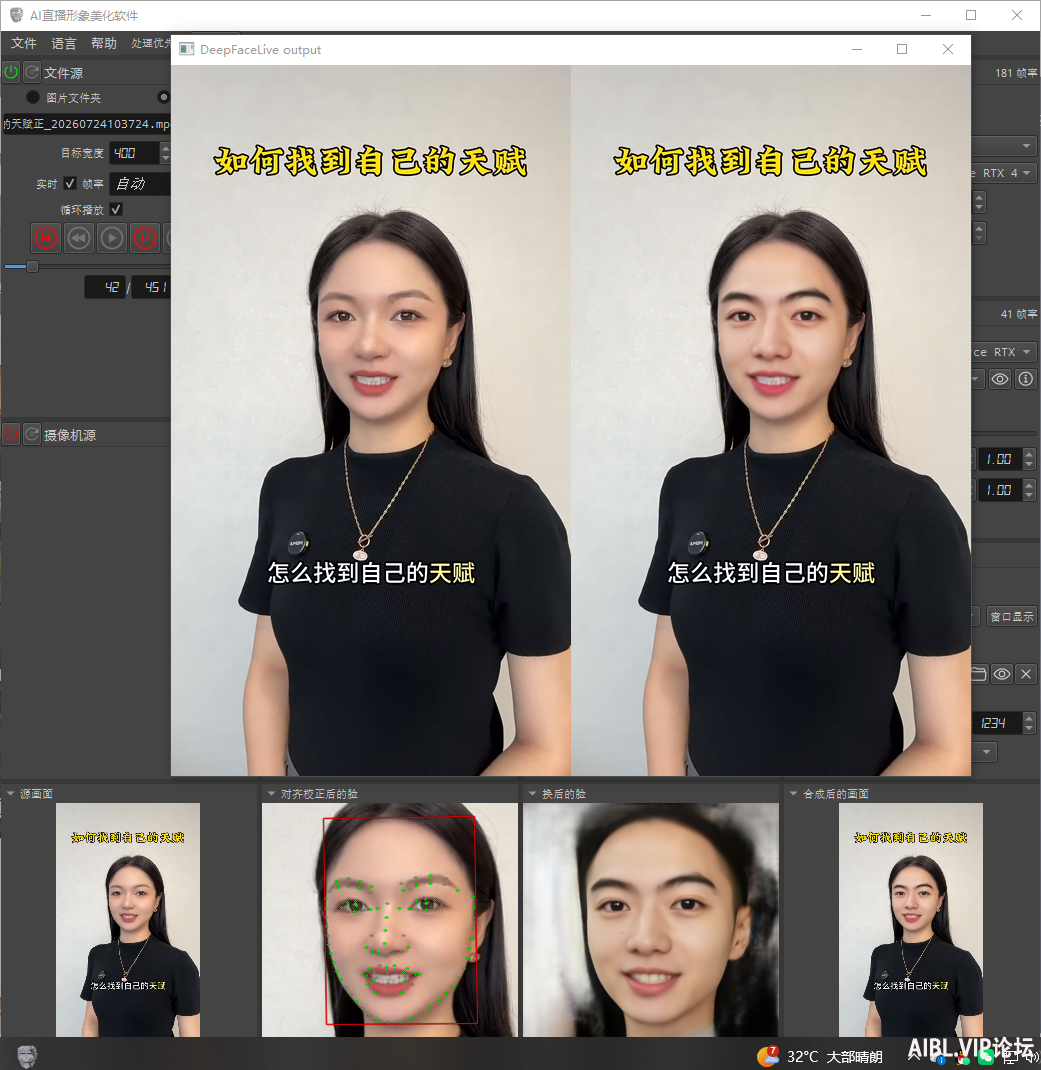Increase the upper 1.00 value with the up arrow
Viewport: 1041px width, 1070px height.
point(1029,454)
